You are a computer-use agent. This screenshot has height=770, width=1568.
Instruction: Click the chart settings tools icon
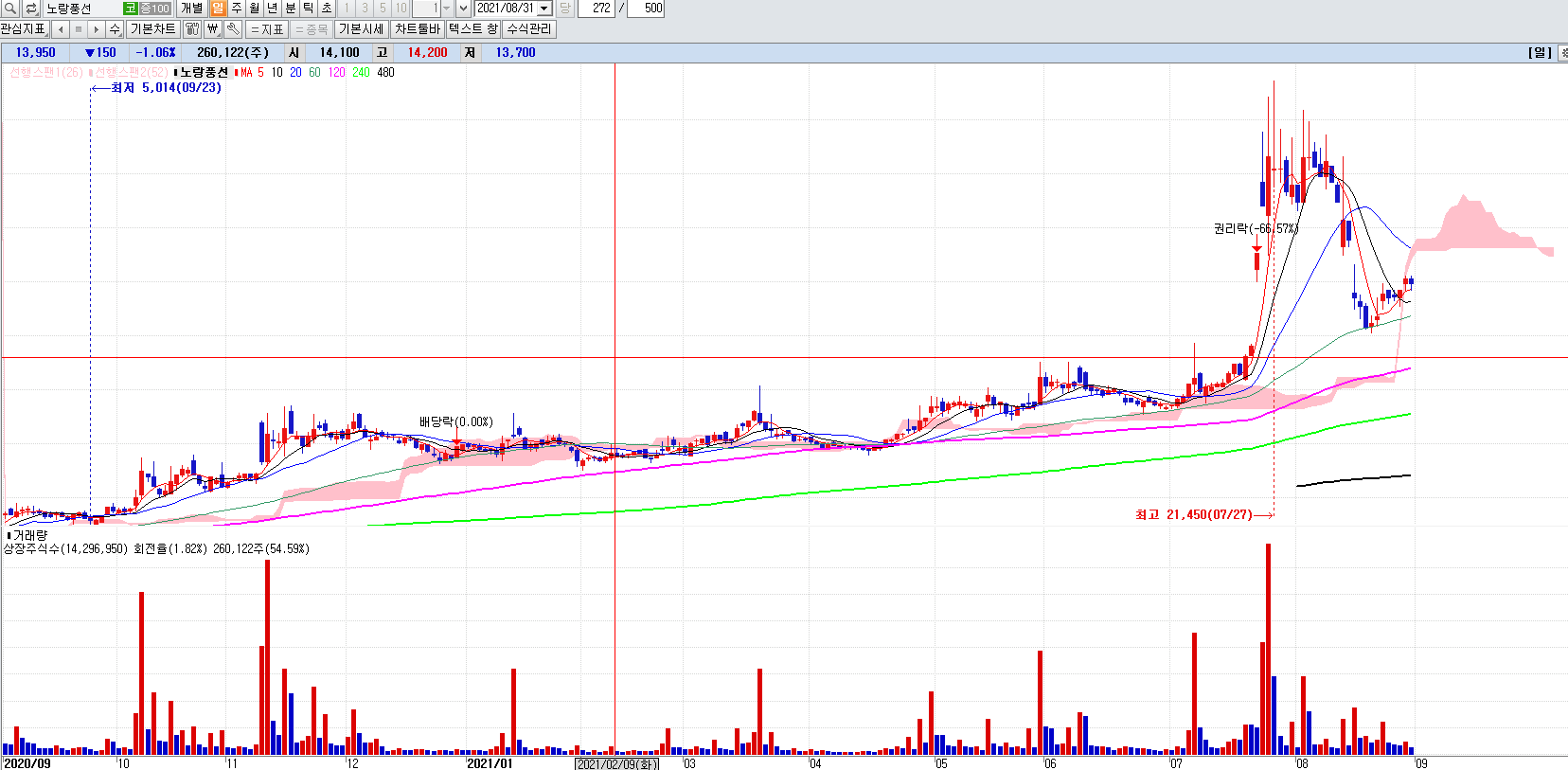pos(192,29)
